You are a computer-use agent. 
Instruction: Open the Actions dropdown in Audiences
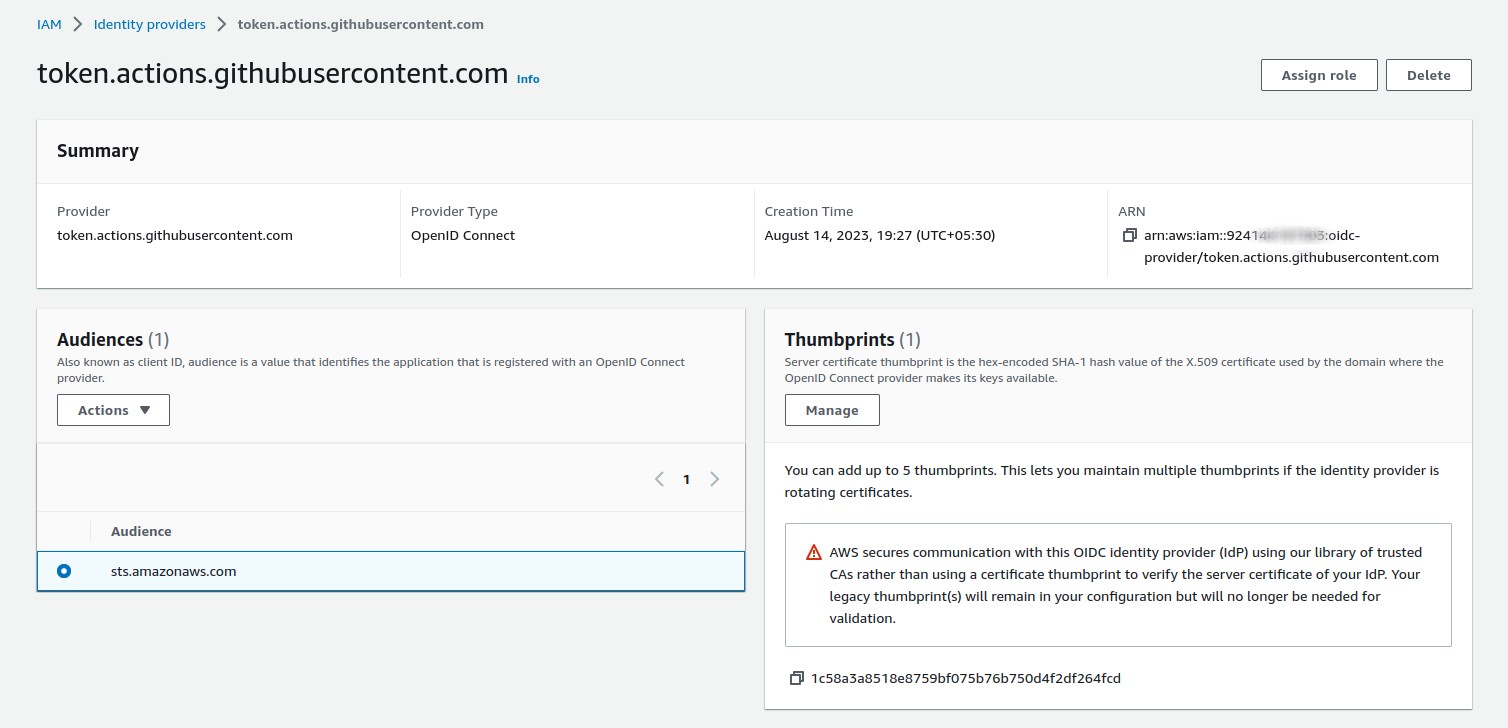click(113, 410)
